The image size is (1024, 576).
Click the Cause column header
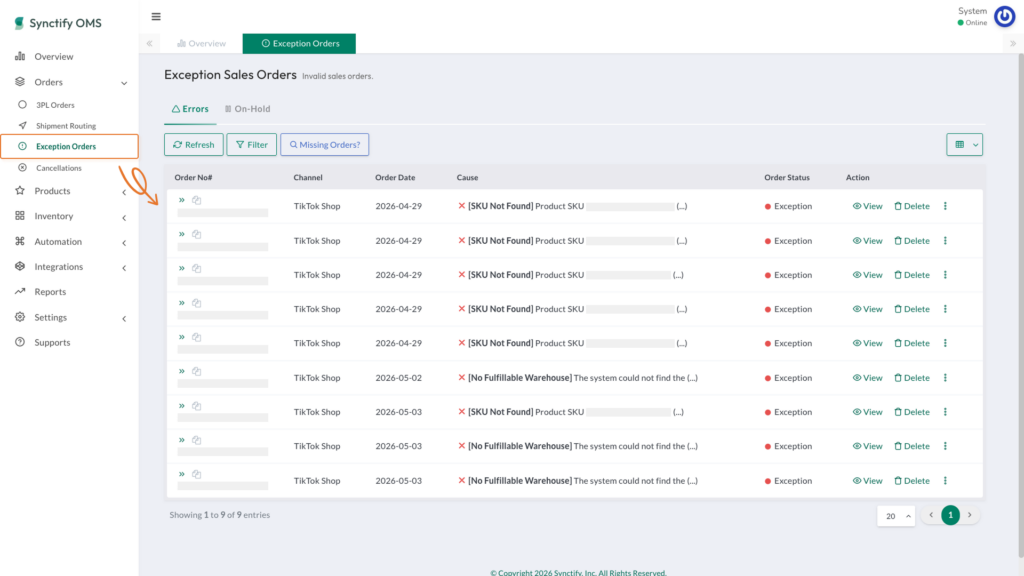467,178
